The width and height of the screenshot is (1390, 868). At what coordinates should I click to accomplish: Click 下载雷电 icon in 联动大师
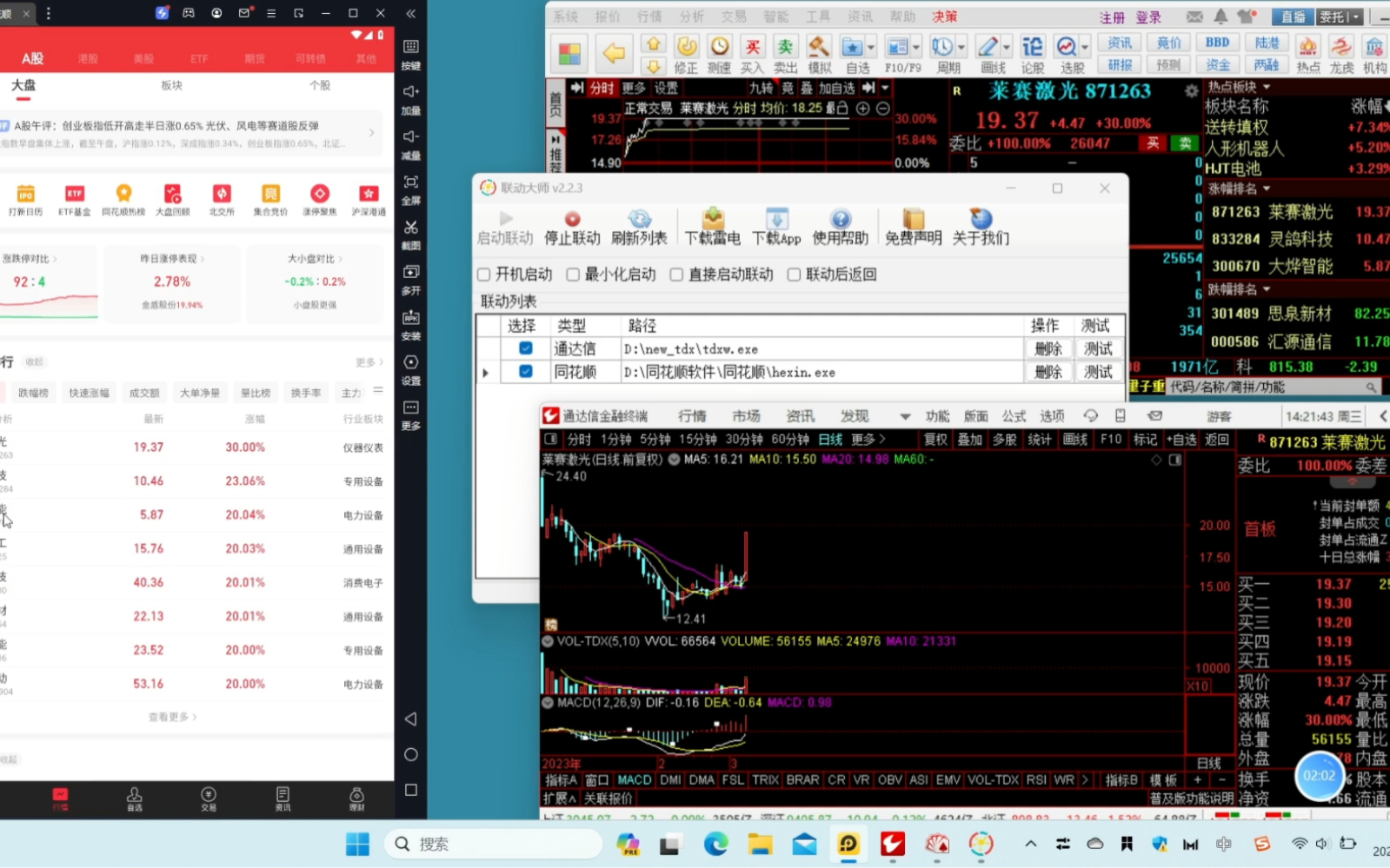pyautogui.click(x=712, y=218)
